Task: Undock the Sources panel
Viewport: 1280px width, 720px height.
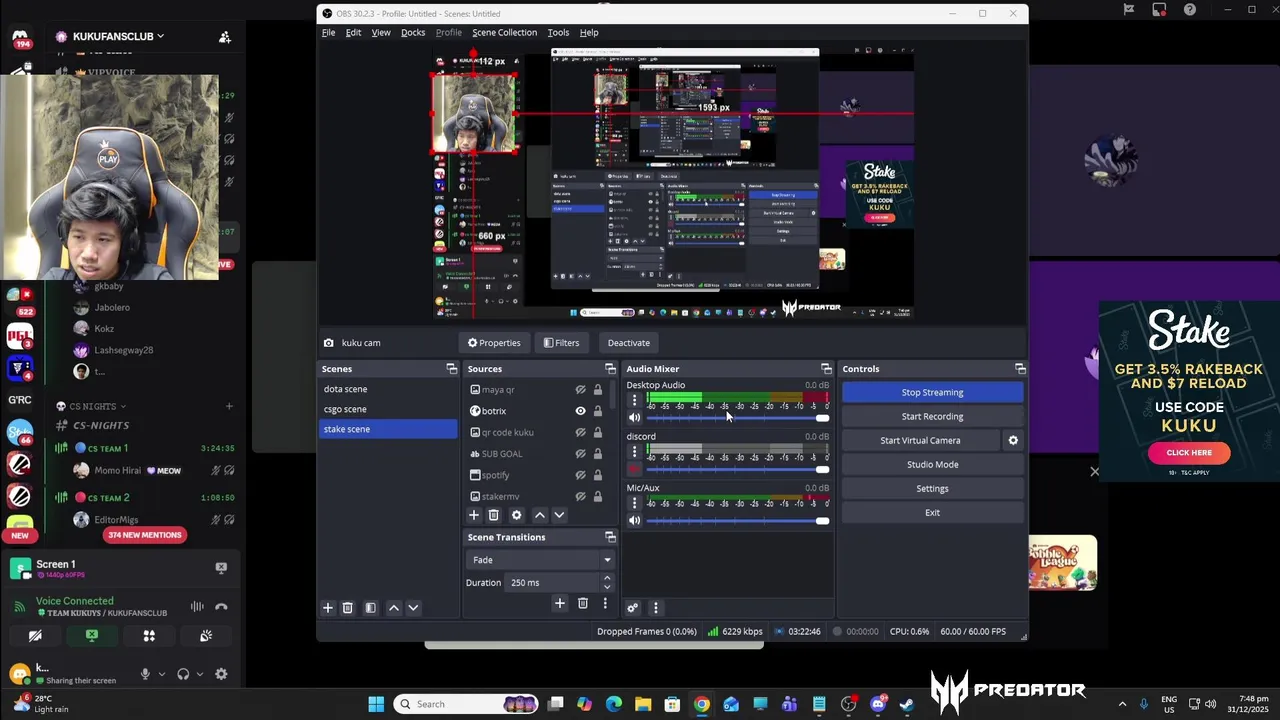Action: (x=610, y=369)
